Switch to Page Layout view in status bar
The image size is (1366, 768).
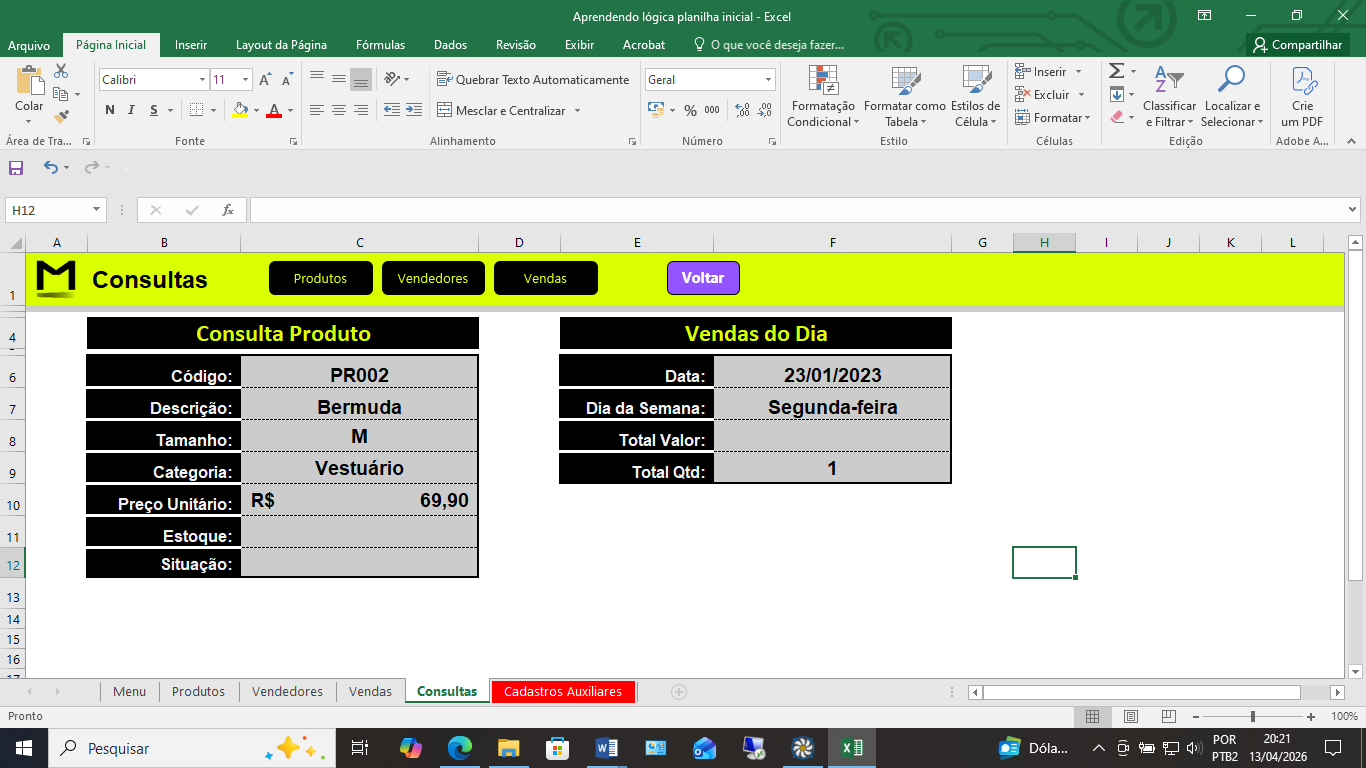click(x=1131, y=717)
